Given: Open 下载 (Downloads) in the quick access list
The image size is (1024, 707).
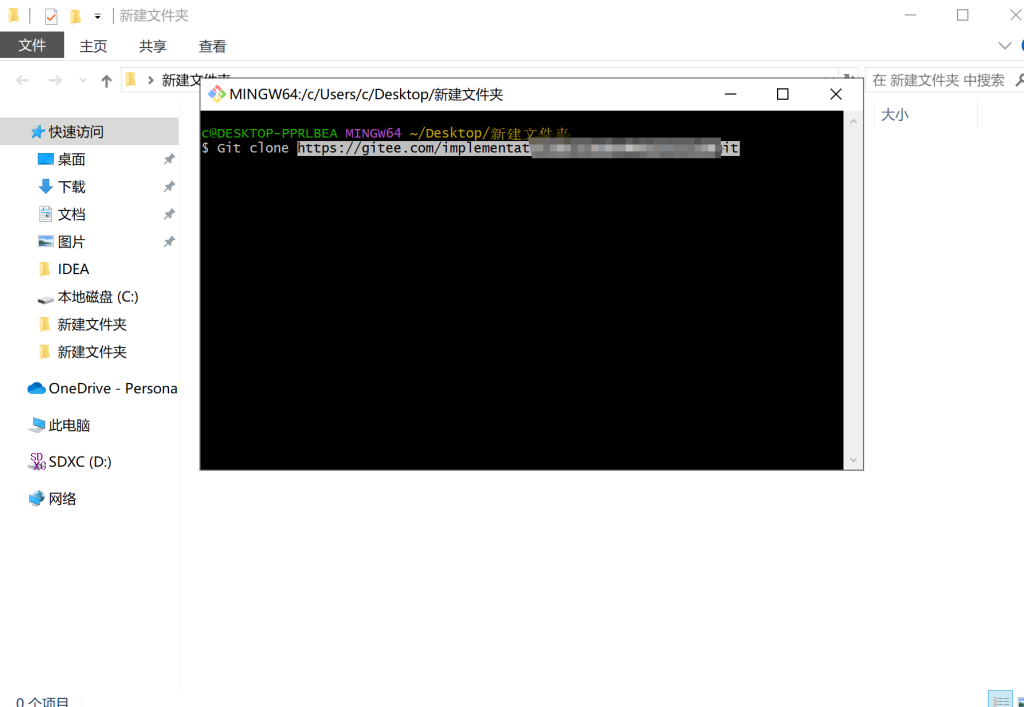Looking at the screenshot, I should (x=71, y=187).
